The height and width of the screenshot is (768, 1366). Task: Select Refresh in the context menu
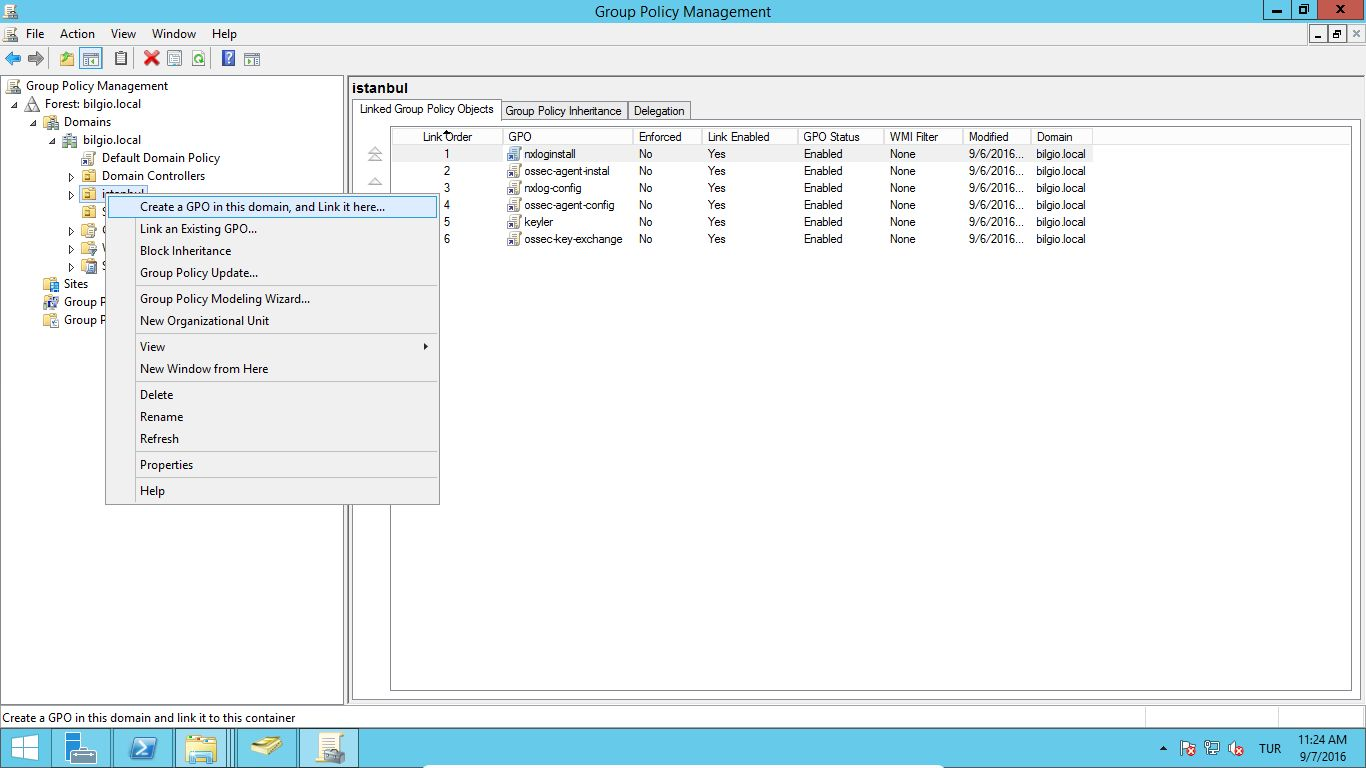pyautogui.click(x=272, y=439)
